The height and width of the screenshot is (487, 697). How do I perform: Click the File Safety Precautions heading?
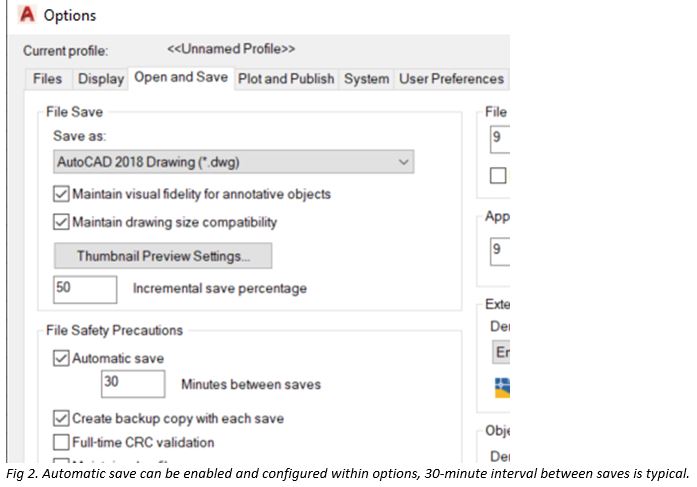click(114, 330)
